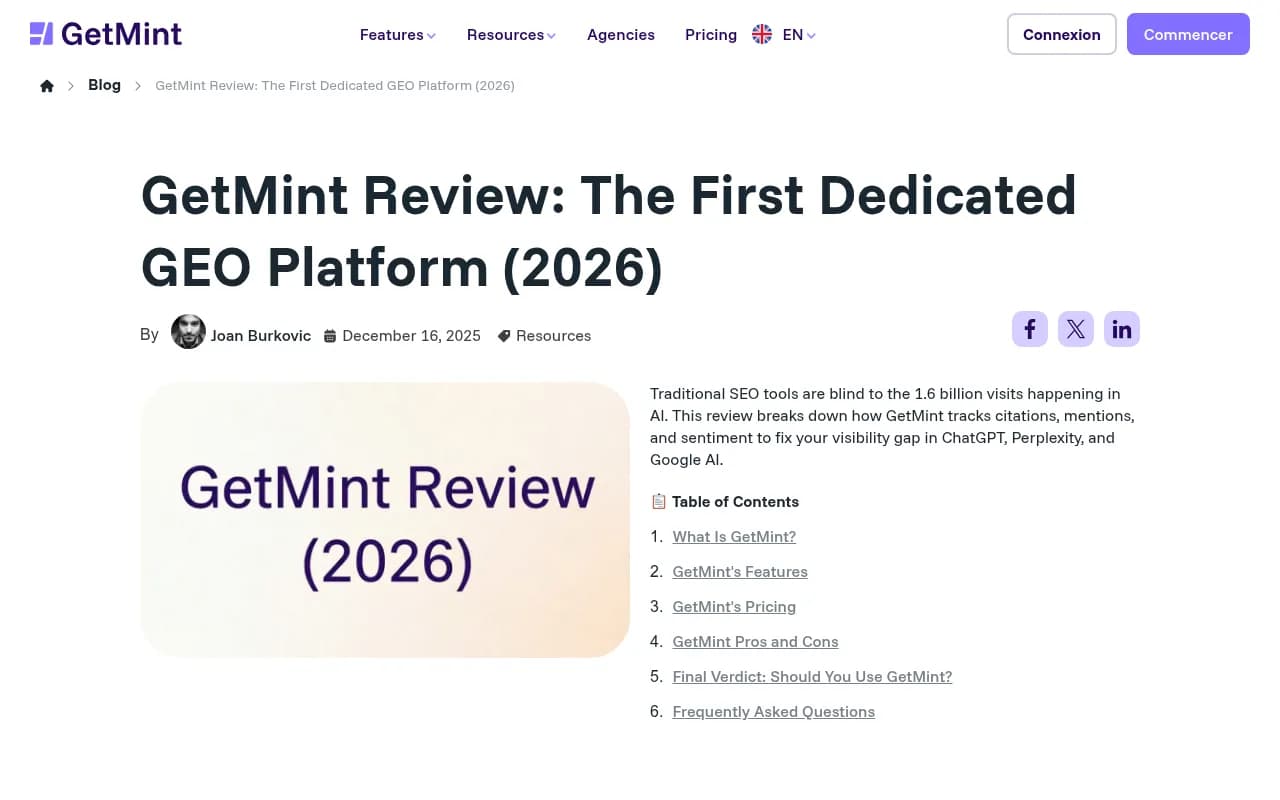The height and width of the screenshot is (800, 1280).
Task: Click the article title heading
Action: [608, 231]
